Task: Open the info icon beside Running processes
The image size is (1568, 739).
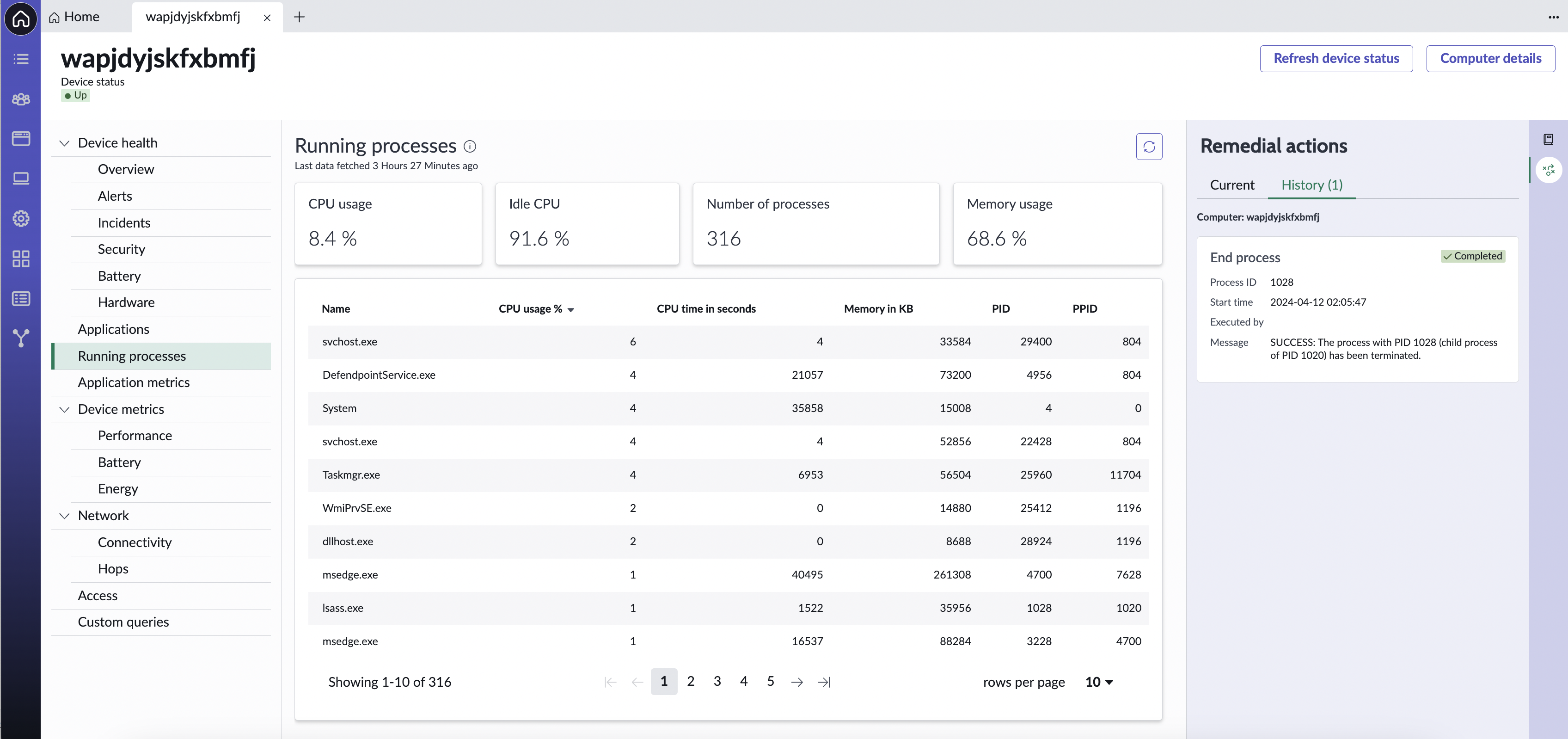Action: [x=469, y=146]
